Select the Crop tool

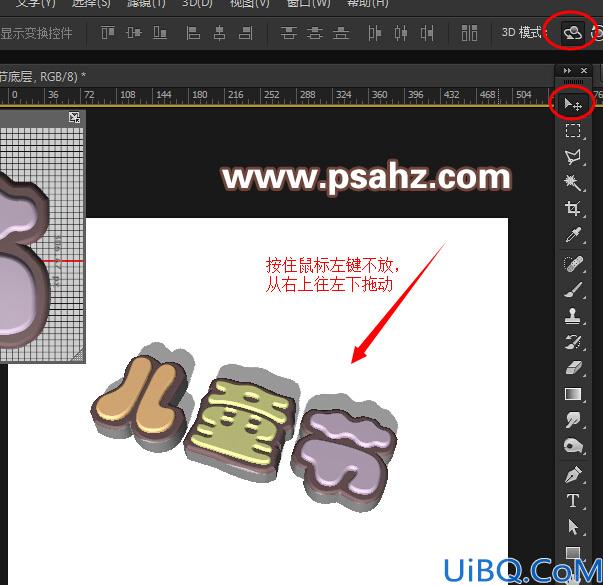coord(573,208)
